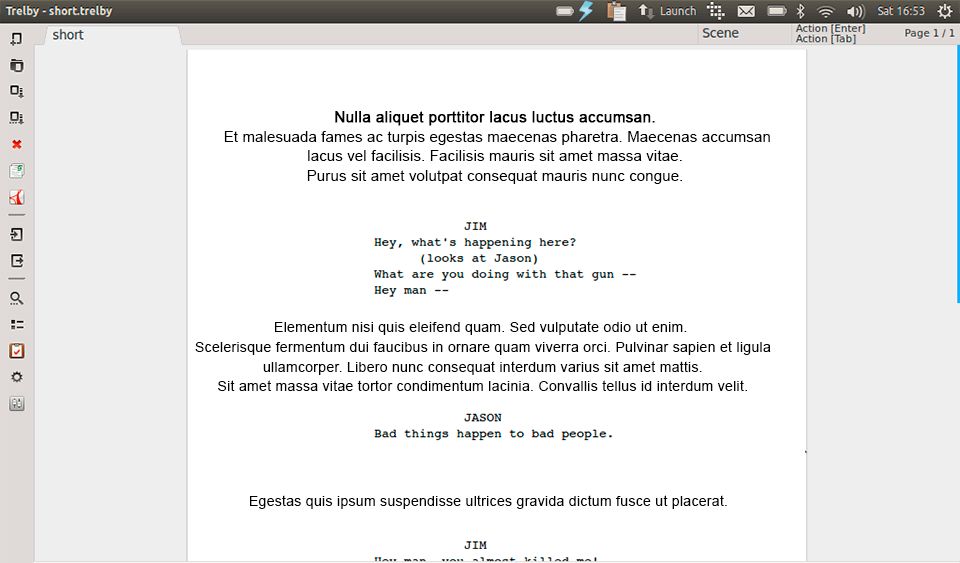Click 'Bad things happen to bad people.'
This screenshot has height=563, width=960.
[x=493, y=434]
